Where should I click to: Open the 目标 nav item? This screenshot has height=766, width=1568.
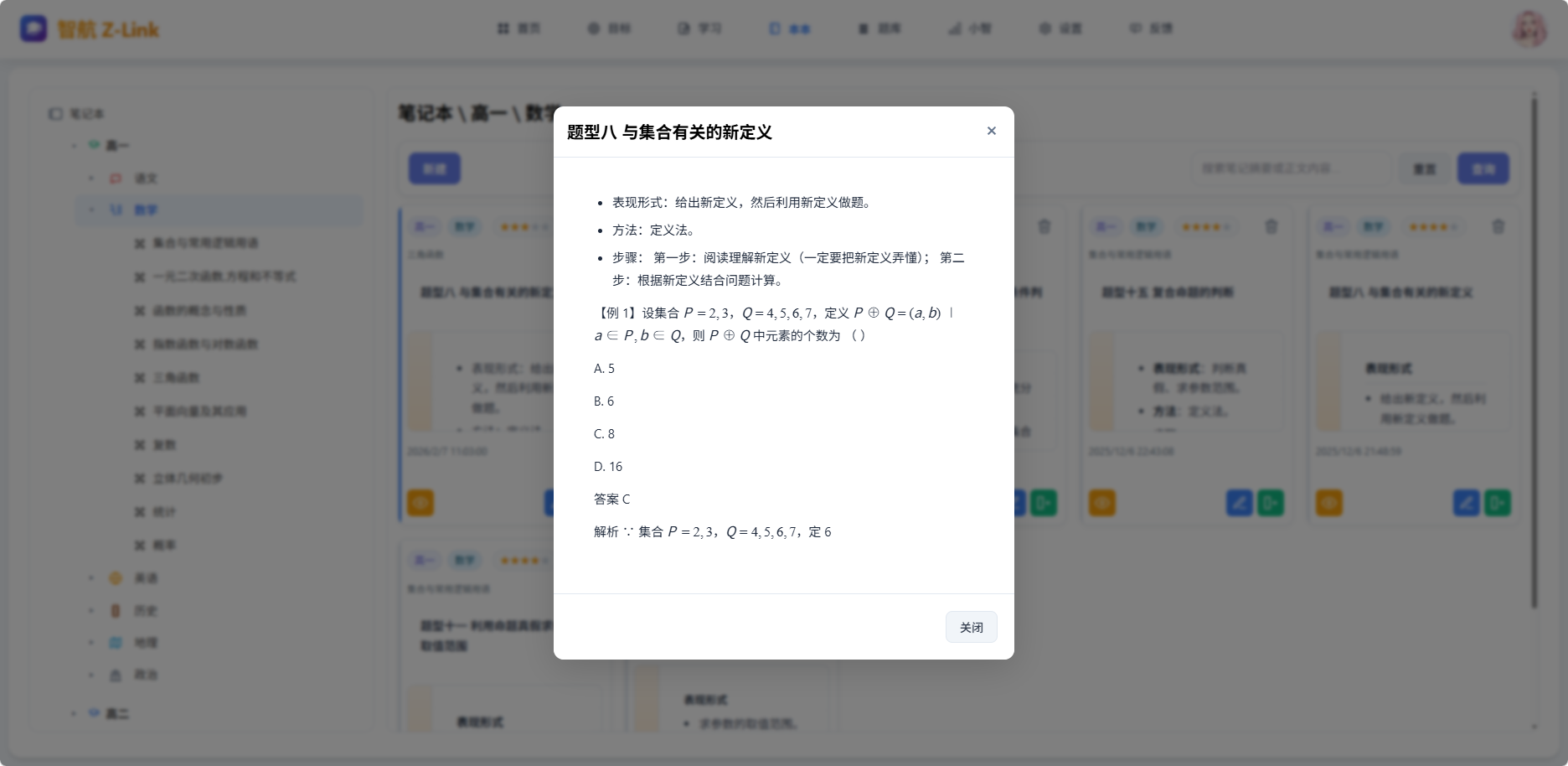coord(609,28)
